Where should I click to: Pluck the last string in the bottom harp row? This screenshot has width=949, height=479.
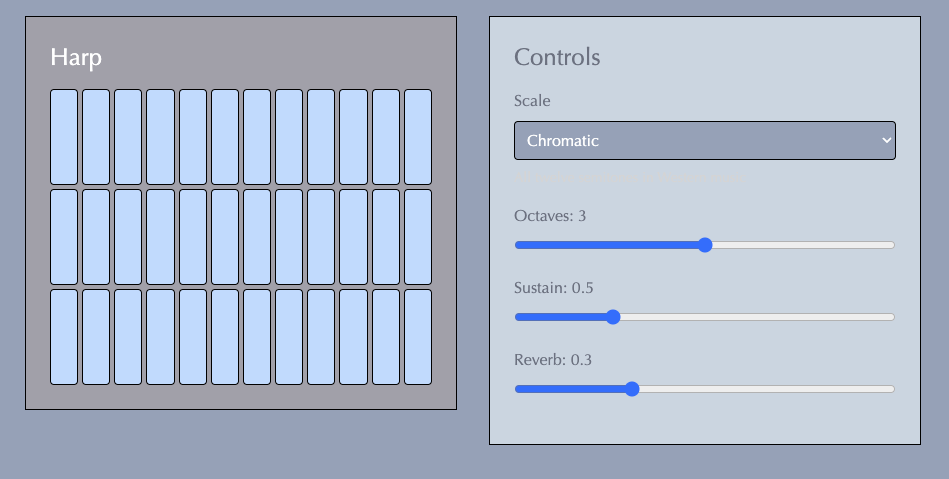418,337
